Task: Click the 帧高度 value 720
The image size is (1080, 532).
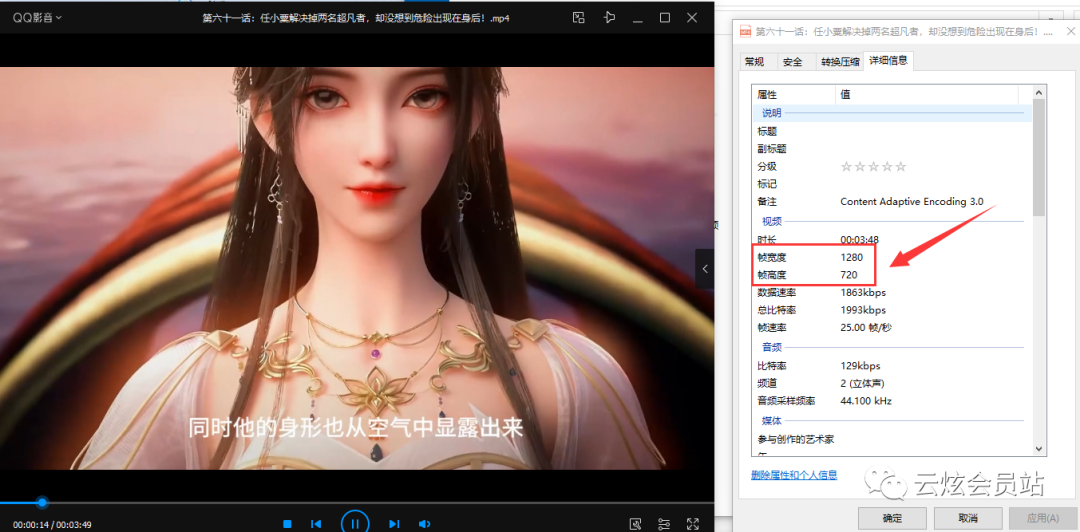Action: [x=849, y=274]
